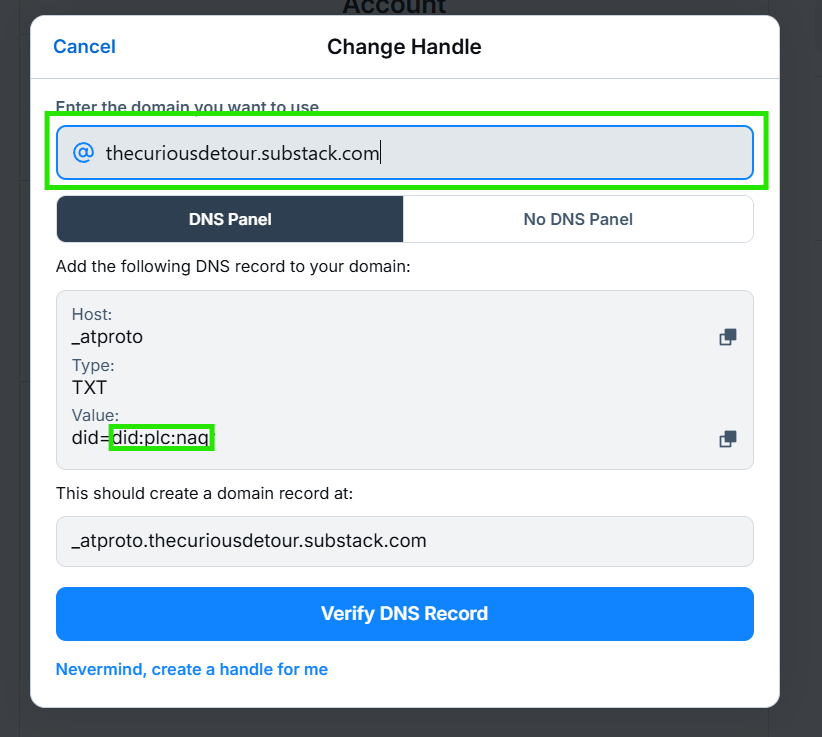Click Verify DNS Record

[404, 614]
